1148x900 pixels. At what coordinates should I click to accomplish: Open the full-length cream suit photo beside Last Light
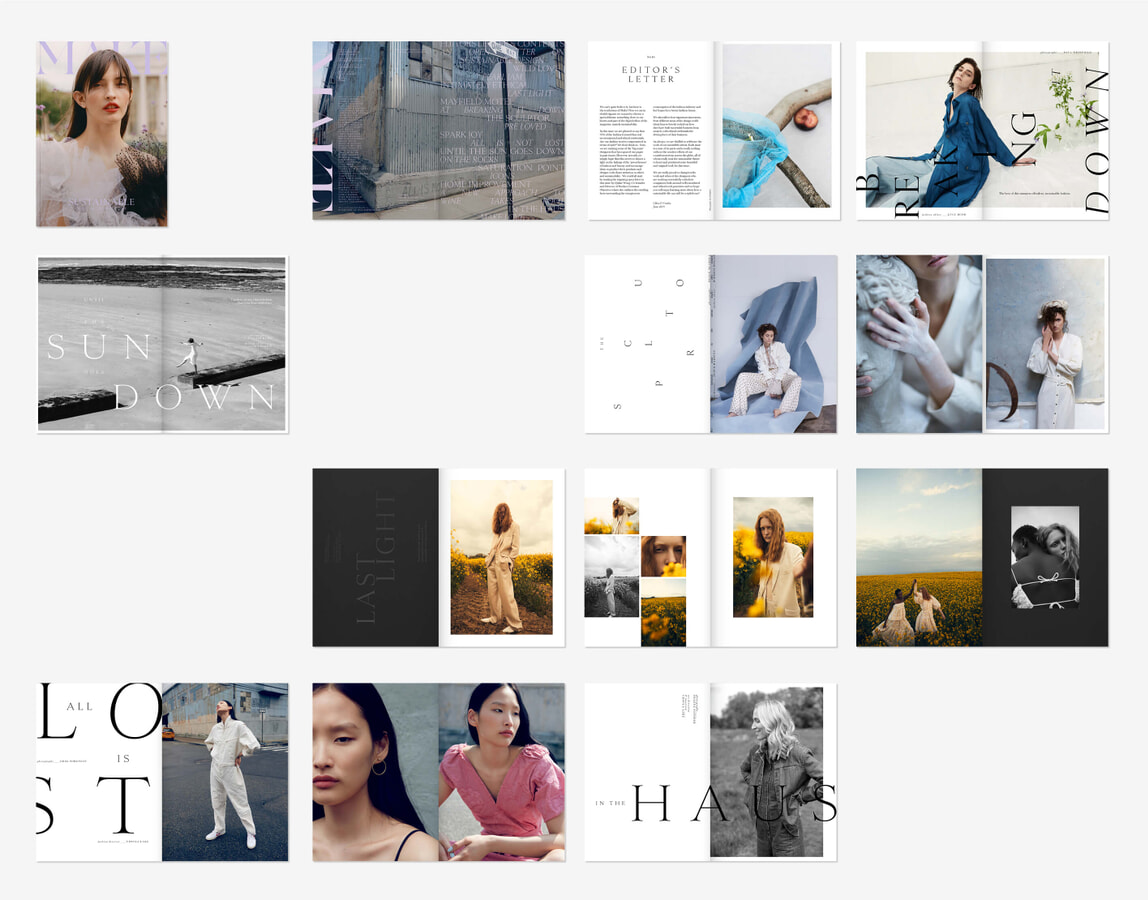[x=501, y=557]
